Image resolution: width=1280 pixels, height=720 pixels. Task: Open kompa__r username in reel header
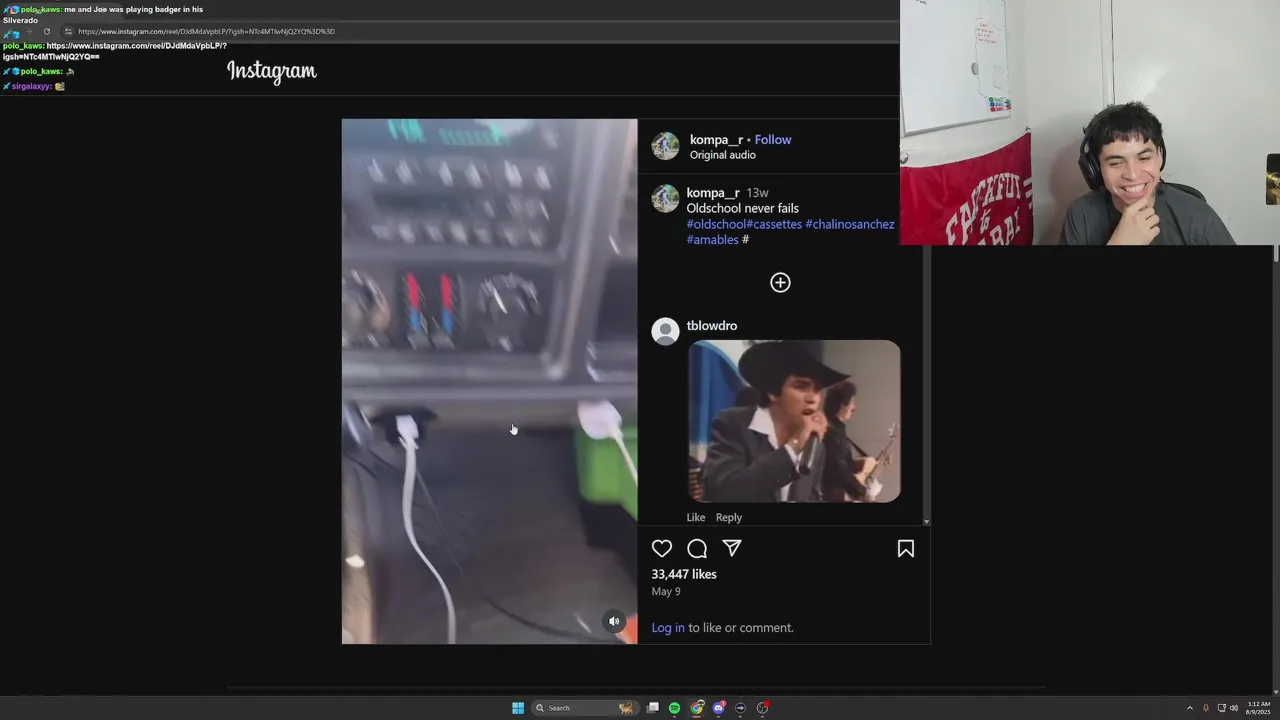[716, 140]
